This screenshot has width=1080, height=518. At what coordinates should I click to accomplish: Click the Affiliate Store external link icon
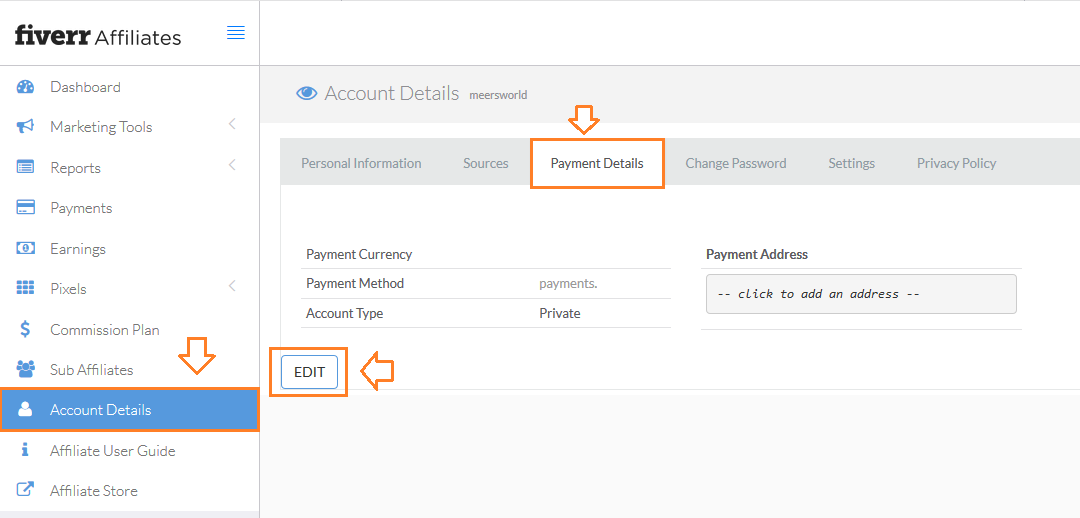pos(25,490)
